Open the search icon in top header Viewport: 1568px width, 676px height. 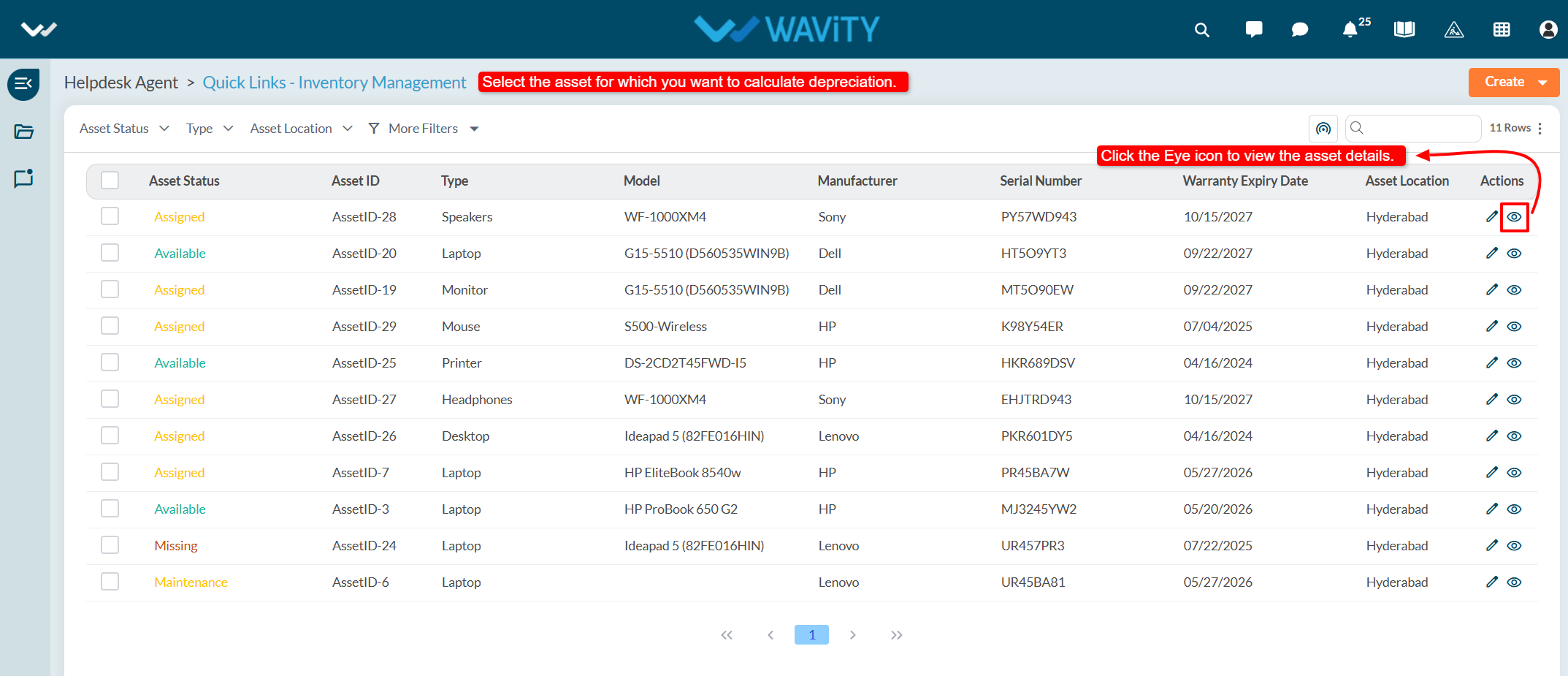click(x=1201, y=30)
